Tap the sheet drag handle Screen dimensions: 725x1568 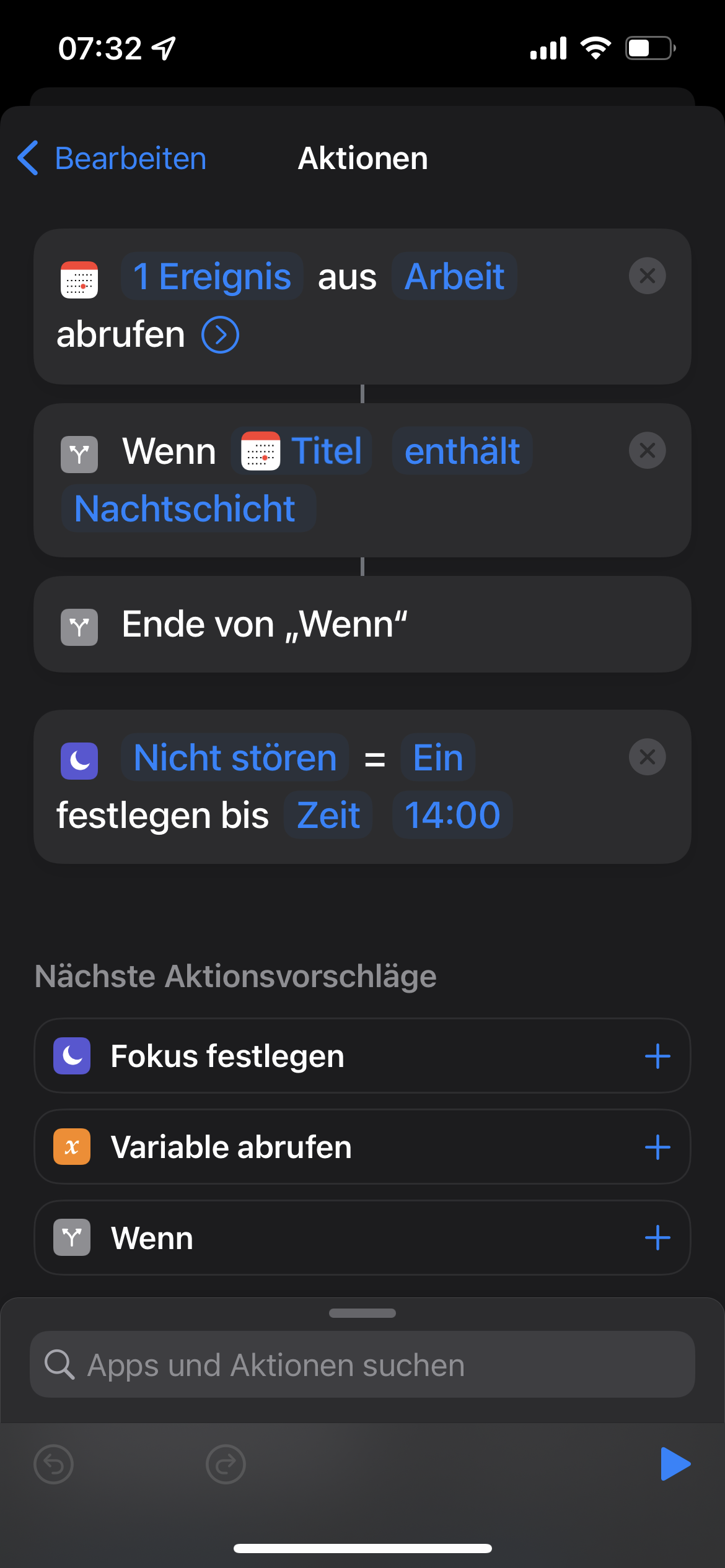coord(362,1313)
